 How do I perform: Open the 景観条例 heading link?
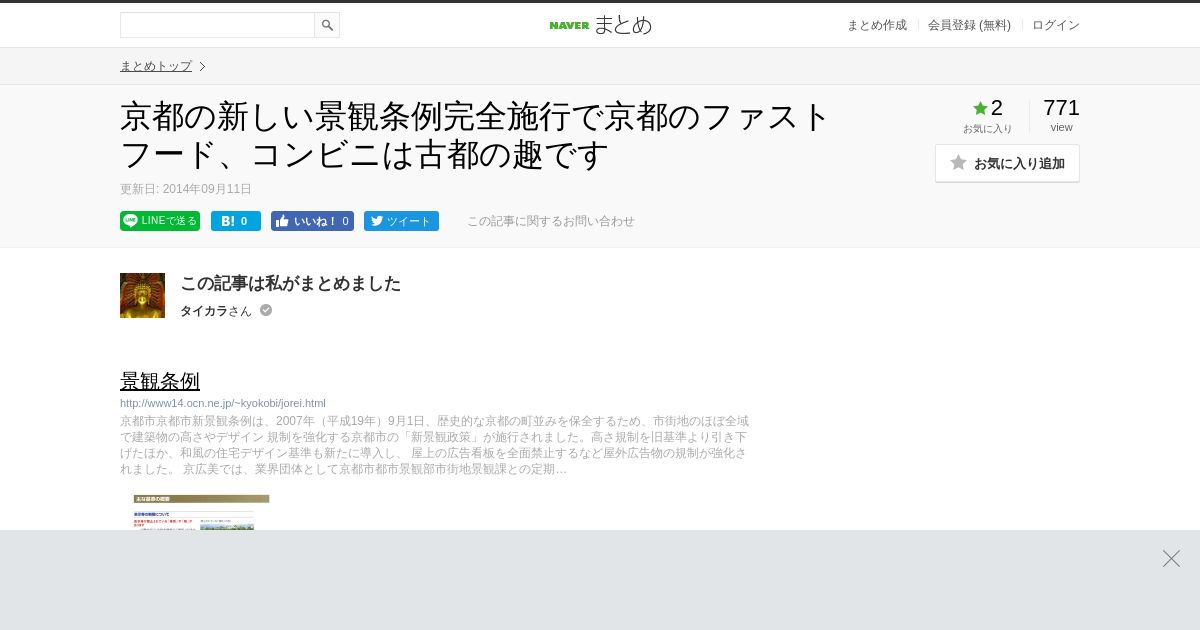point(160,381)
